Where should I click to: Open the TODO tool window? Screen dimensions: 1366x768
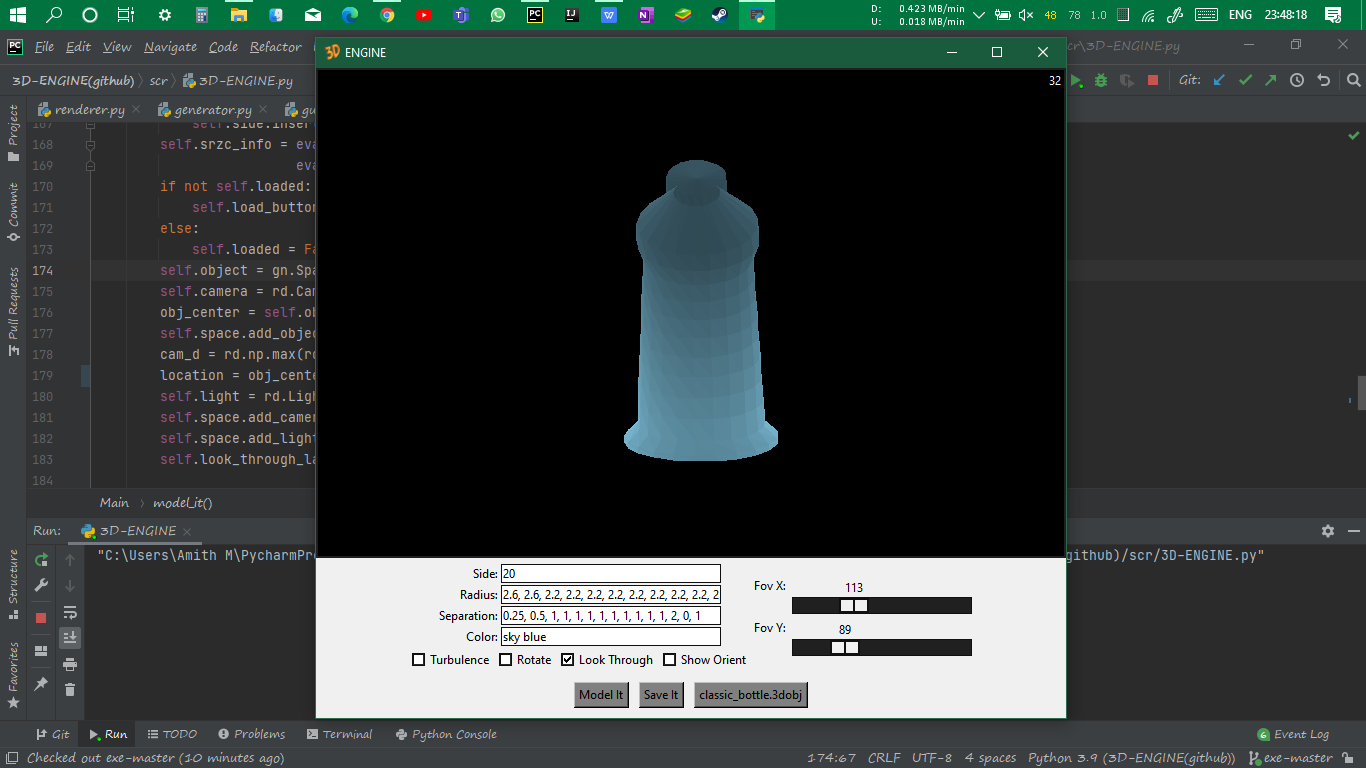click(x=171, y=734)
